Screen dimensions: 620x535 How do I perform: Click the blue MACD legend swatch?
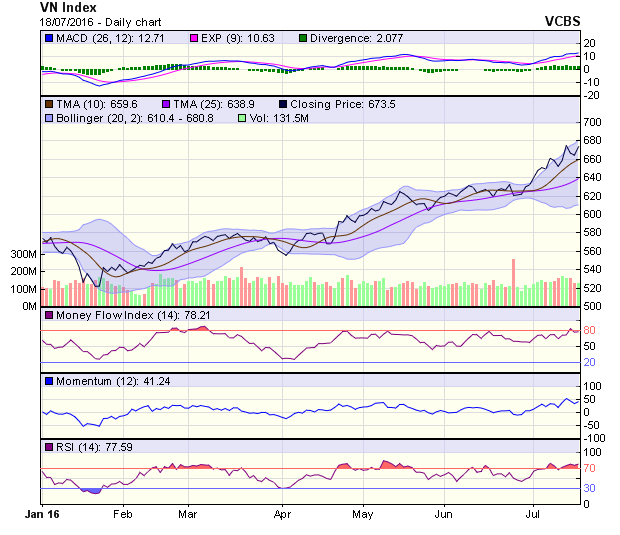[x=48, y=38]
